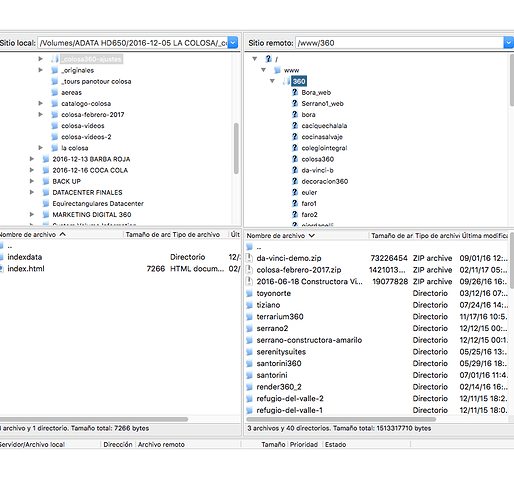514x500 pixels.
Task: Select the aereas local folder icon
Action: 55,92
